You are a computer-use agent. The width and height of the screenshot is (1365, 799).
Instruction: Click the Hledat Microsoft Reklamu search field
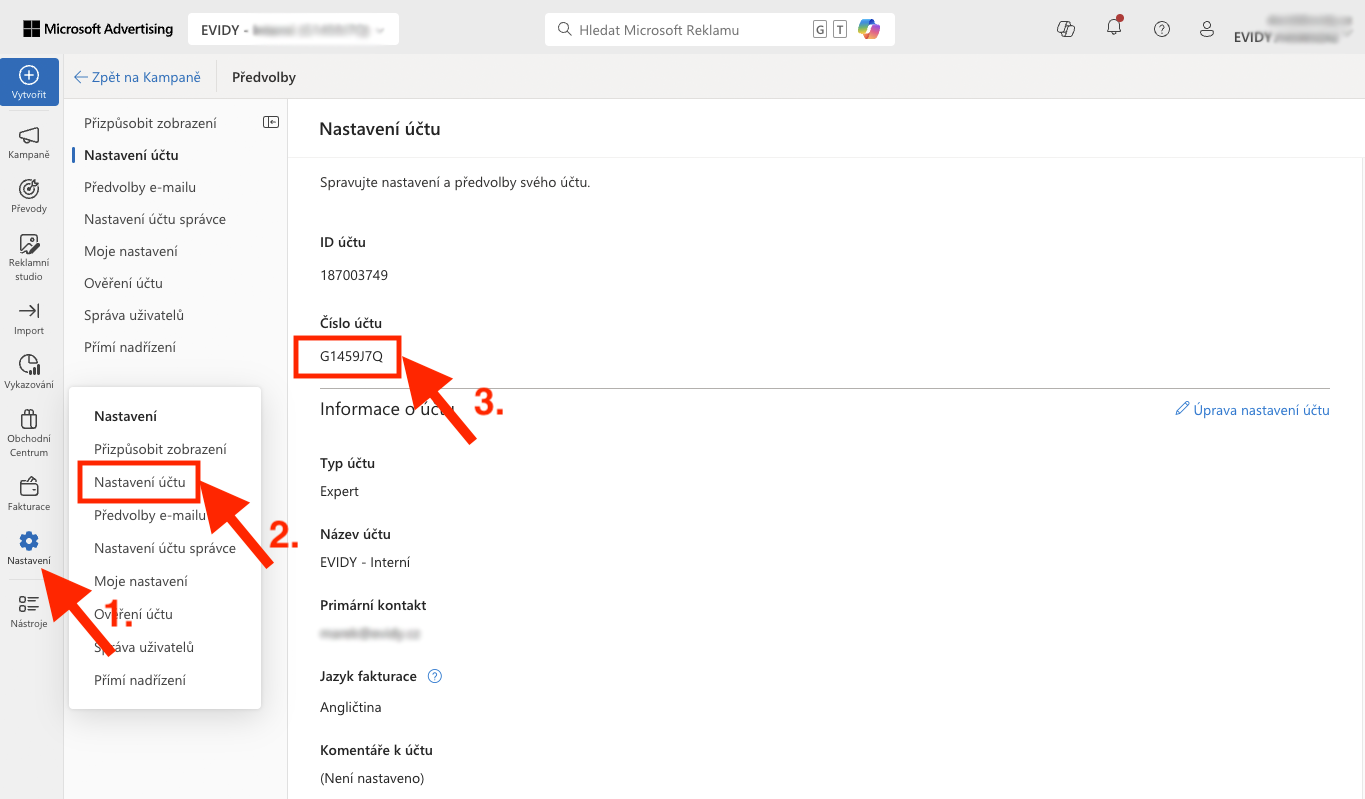point(690,30)
